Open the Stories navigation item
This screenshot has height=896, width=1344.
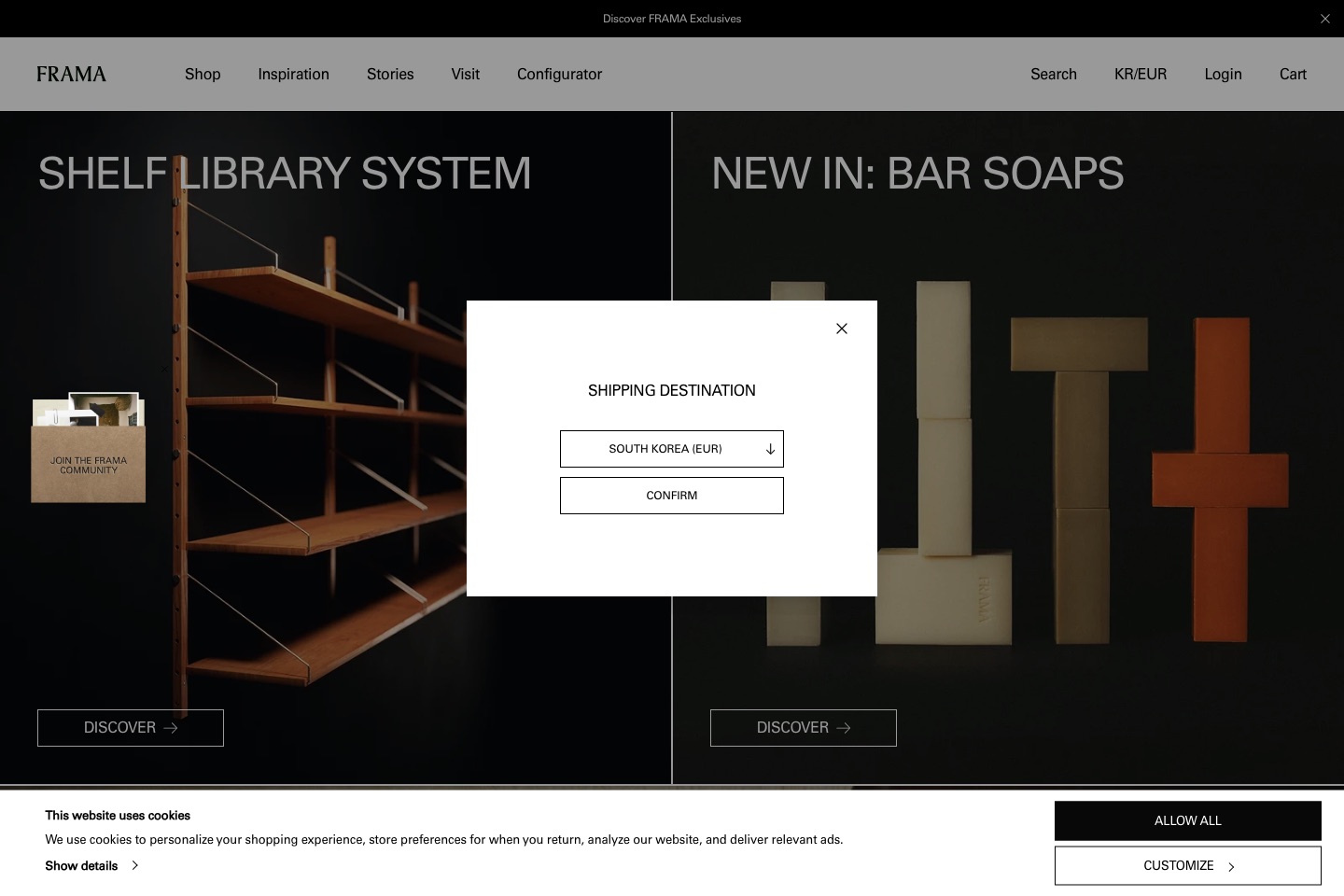[x=390, y=74]
